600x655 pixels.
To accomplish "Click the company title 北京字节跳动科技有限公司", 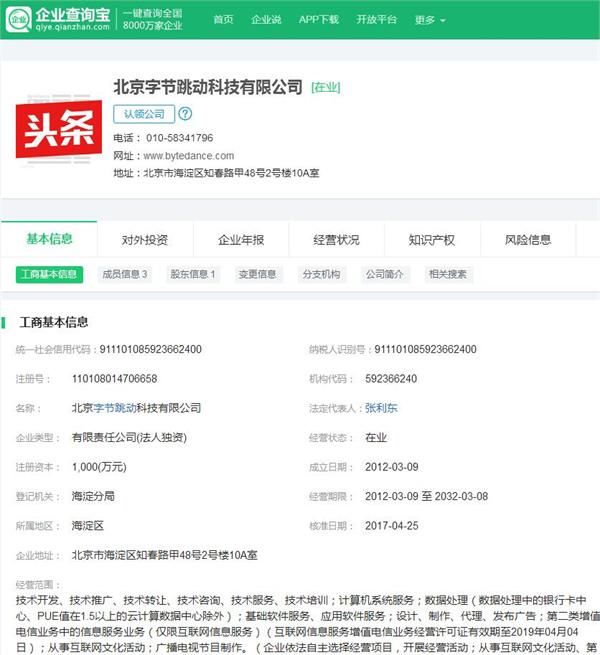I will (208, 87).
